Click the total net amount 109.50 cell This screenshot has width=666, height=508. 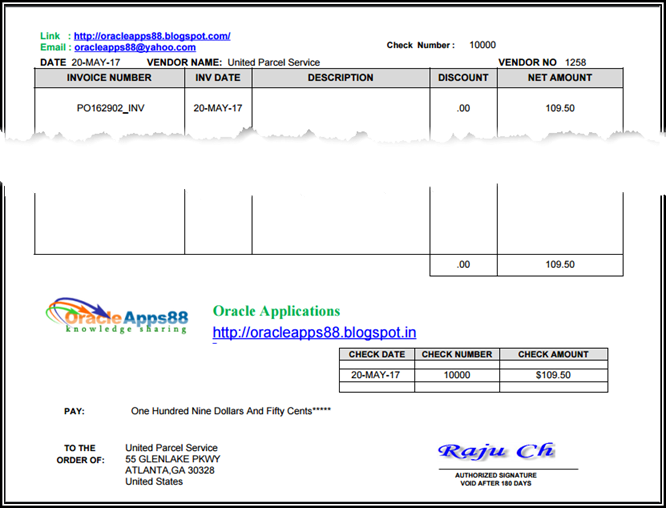(x=560, y=265)
